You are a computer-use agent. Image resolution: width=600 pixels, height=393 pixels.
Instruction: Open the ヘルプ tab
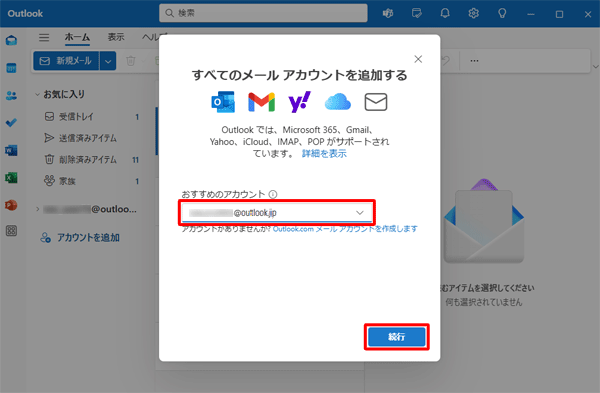pos(151,37)
